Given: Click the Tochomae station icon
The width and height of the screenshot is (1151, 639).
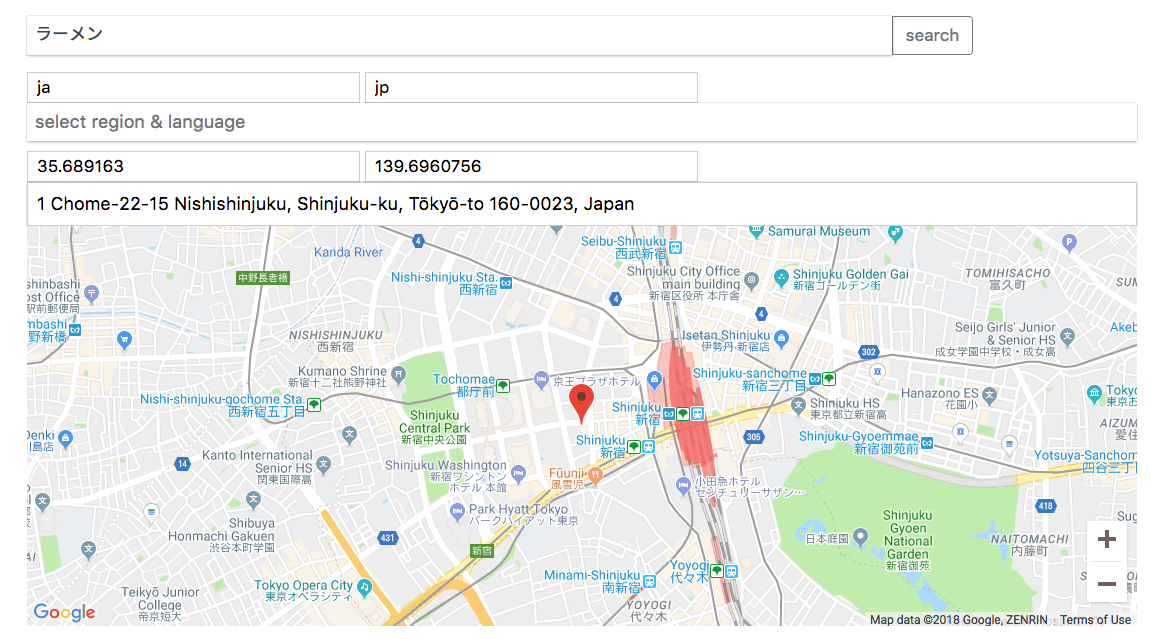Looking at the screenshot, I should [x=505, y=386].
